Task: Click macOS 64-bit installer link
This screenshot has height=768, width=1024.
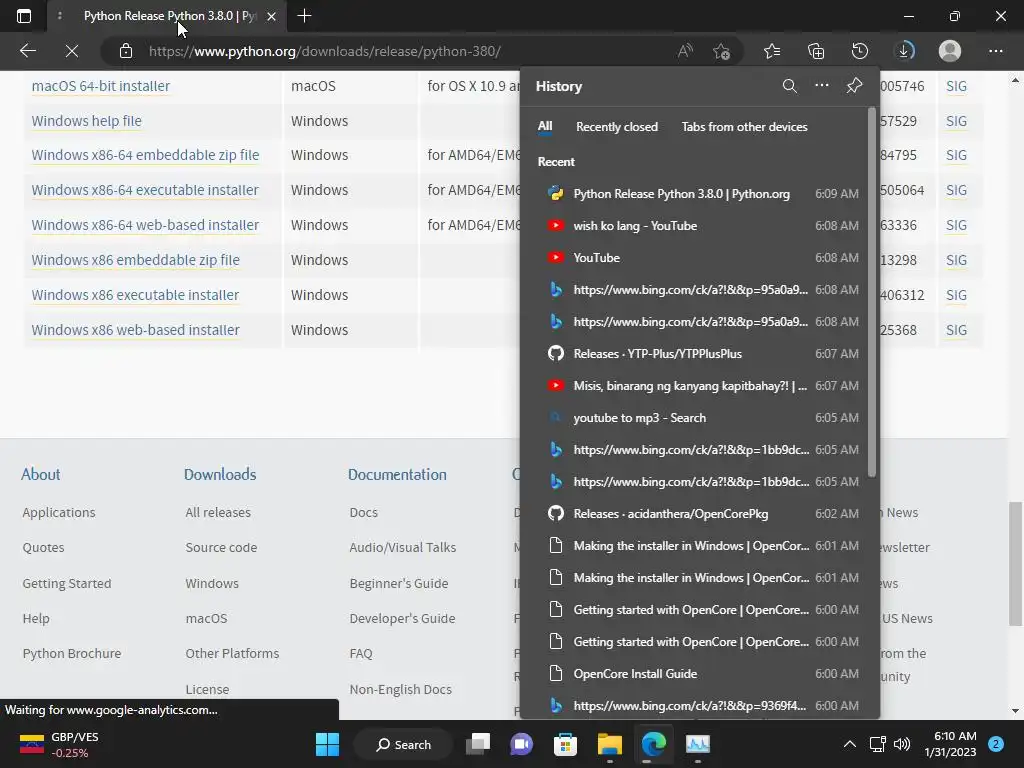Action: click(101, 86)
